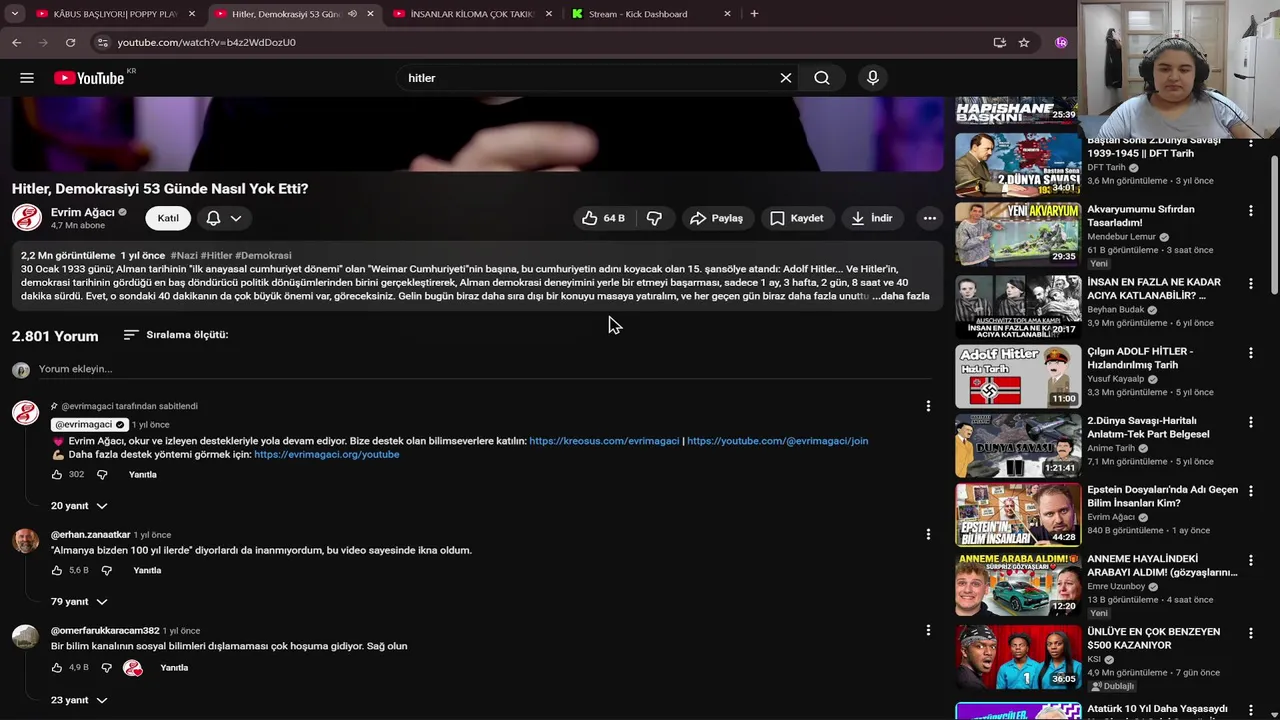
Task: Open notification bell dropdown
Action: (225, 218)
